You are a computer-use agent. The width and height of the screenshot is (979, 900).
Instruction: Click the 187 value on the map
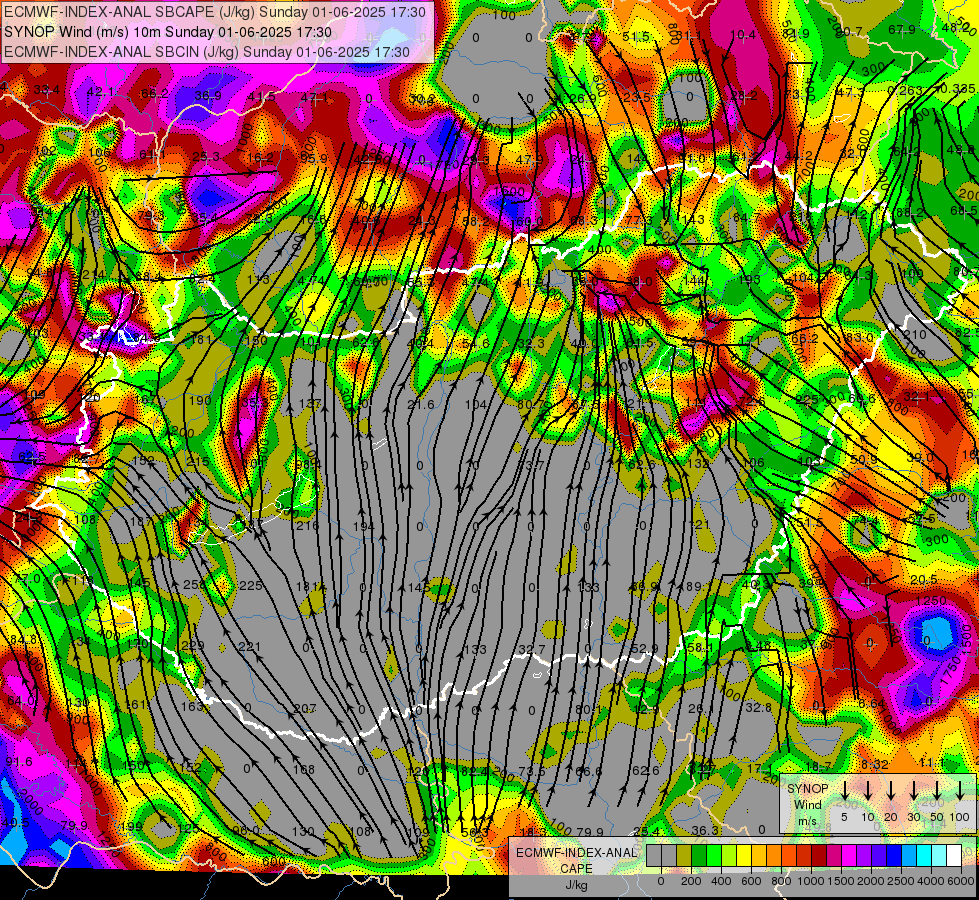(140, 522)
